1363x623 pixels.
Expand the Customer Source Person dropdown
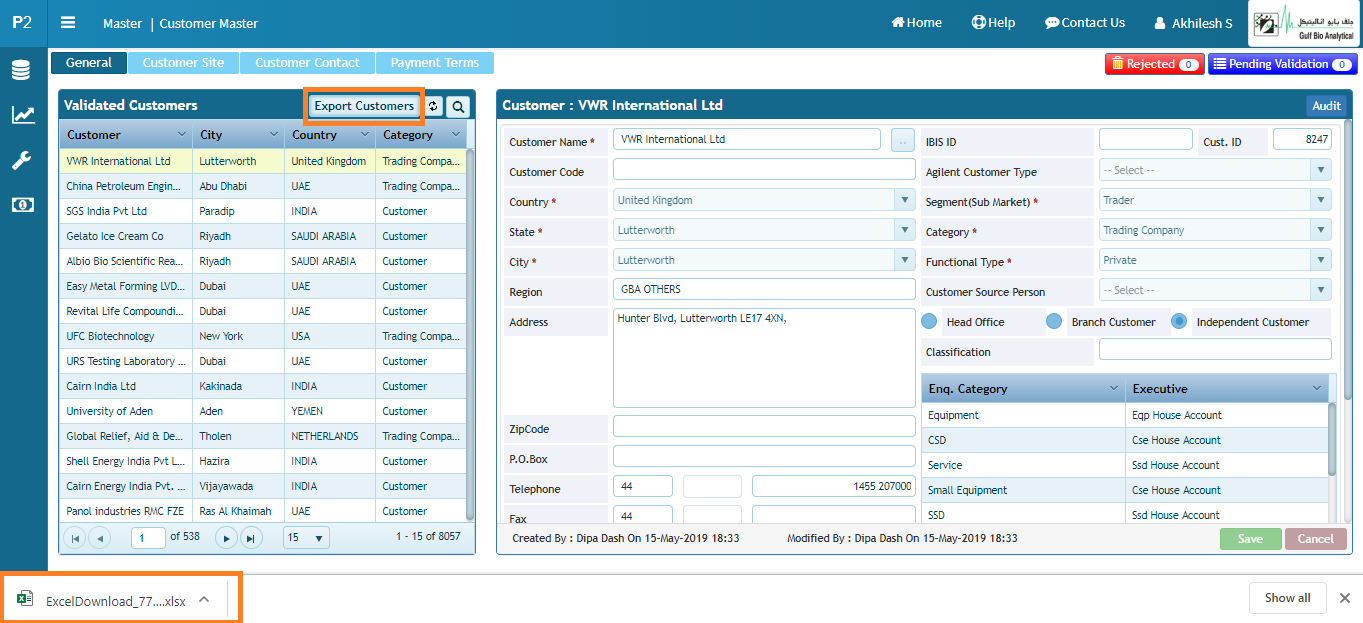[1321, 290]
